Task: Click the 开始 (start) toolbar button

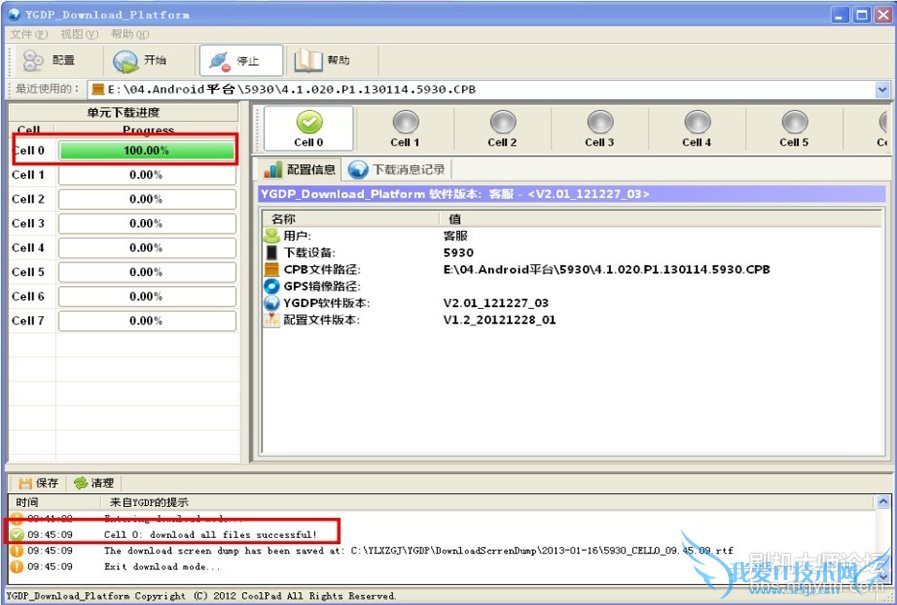Action: (x=140, y=60)
